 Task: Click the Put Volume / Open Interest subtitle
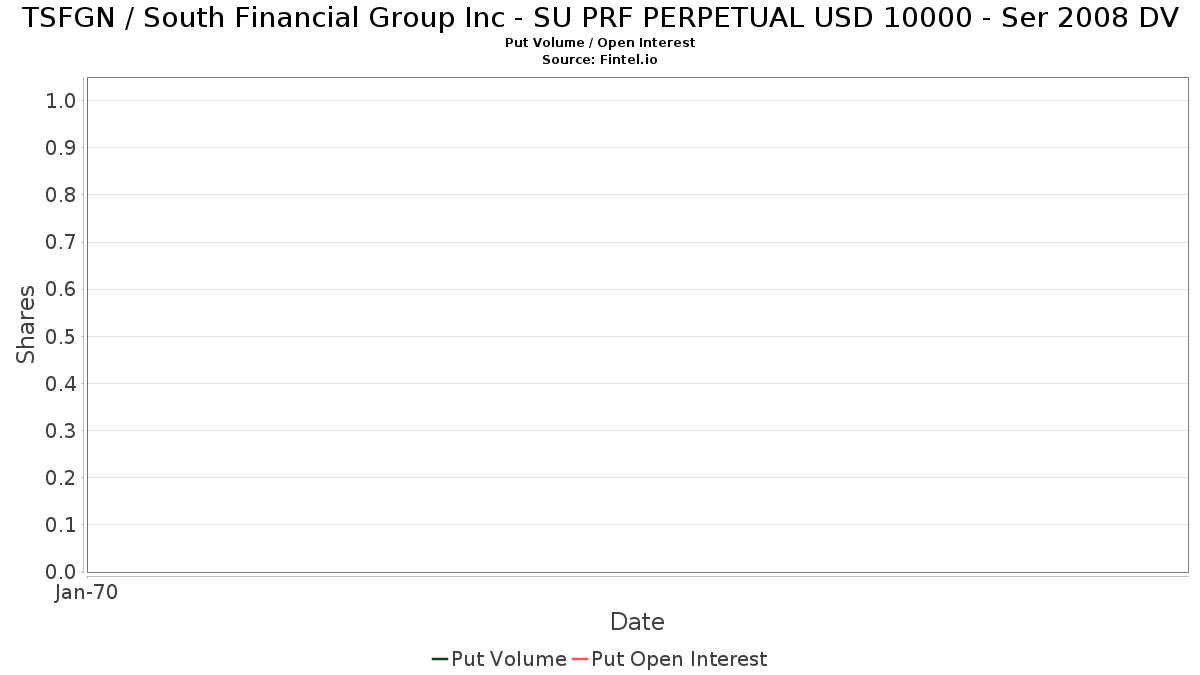(x=600, y=43)
